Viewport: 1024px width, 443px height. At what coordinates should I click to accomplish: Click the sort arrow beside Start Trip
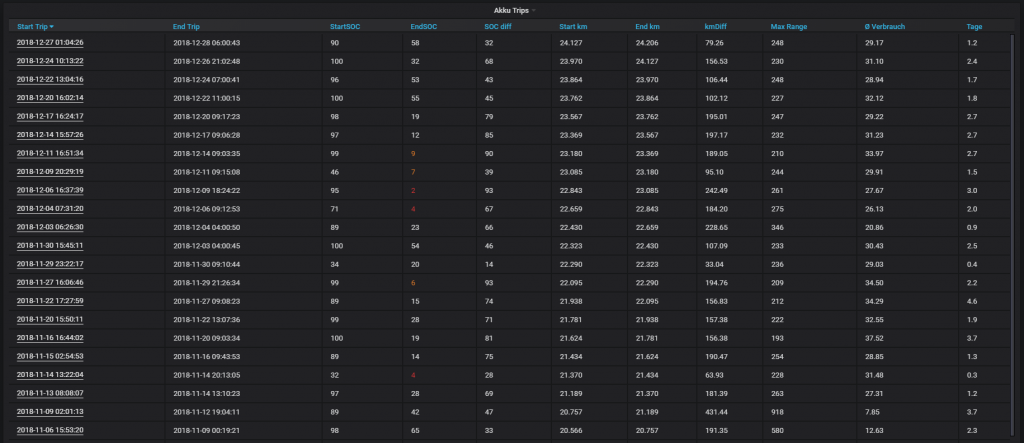point(52,27)
